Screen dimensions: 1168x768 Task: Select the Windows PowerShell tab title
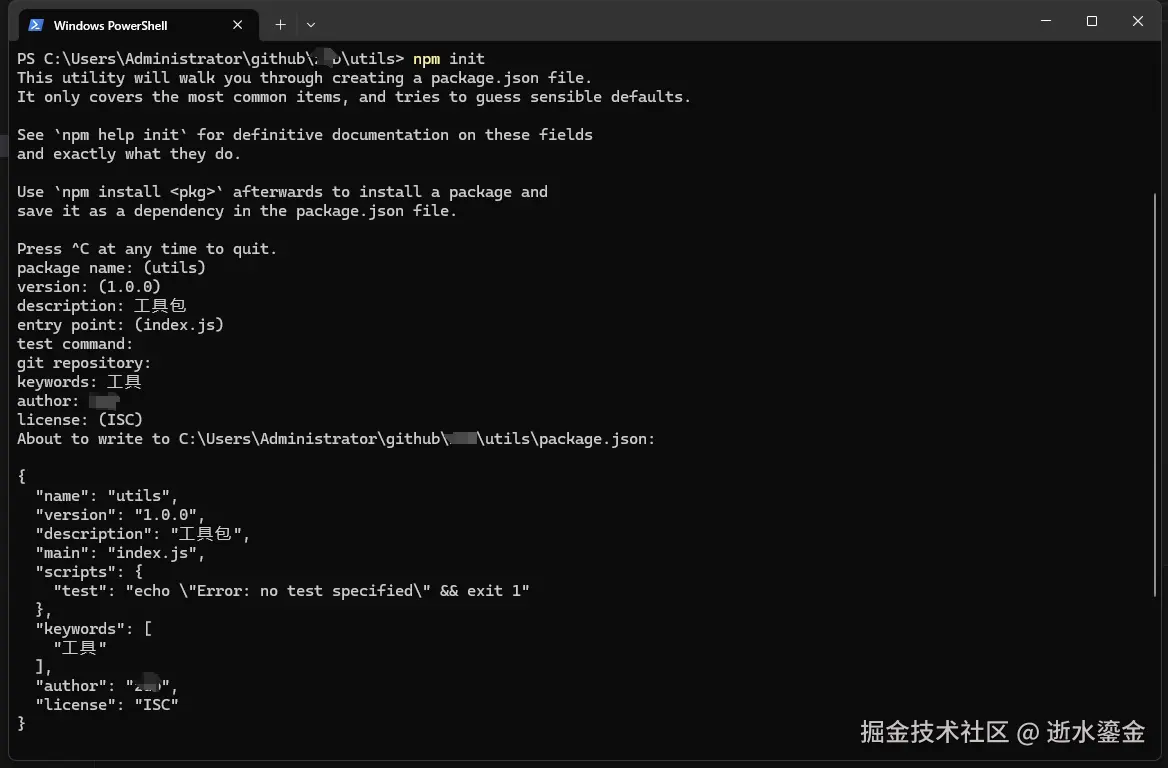pos(110,25)
